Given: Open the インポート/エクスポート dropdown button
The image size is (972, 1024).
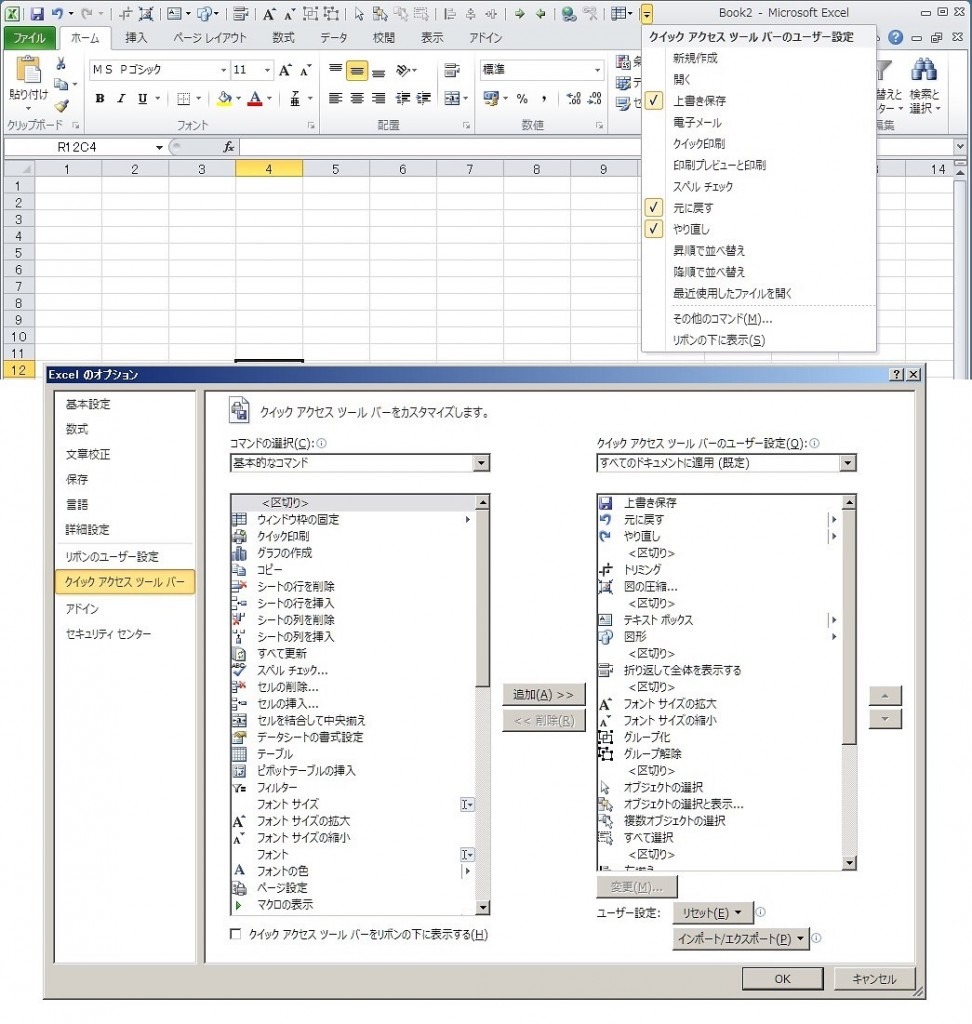Looking at the screenshot, I should click(741, 938).
